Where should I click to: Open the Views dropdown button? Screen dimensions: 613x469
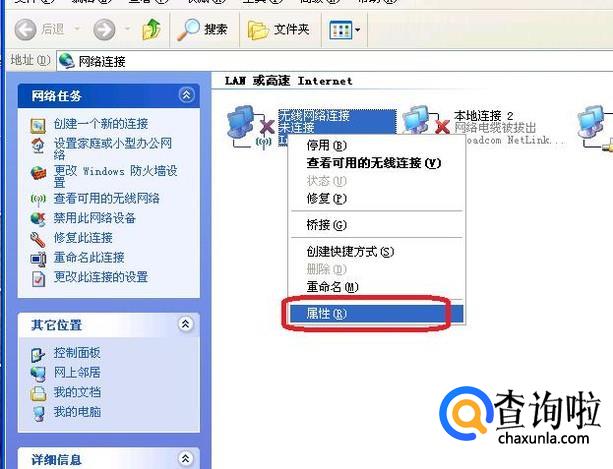(x=345, y=30)
